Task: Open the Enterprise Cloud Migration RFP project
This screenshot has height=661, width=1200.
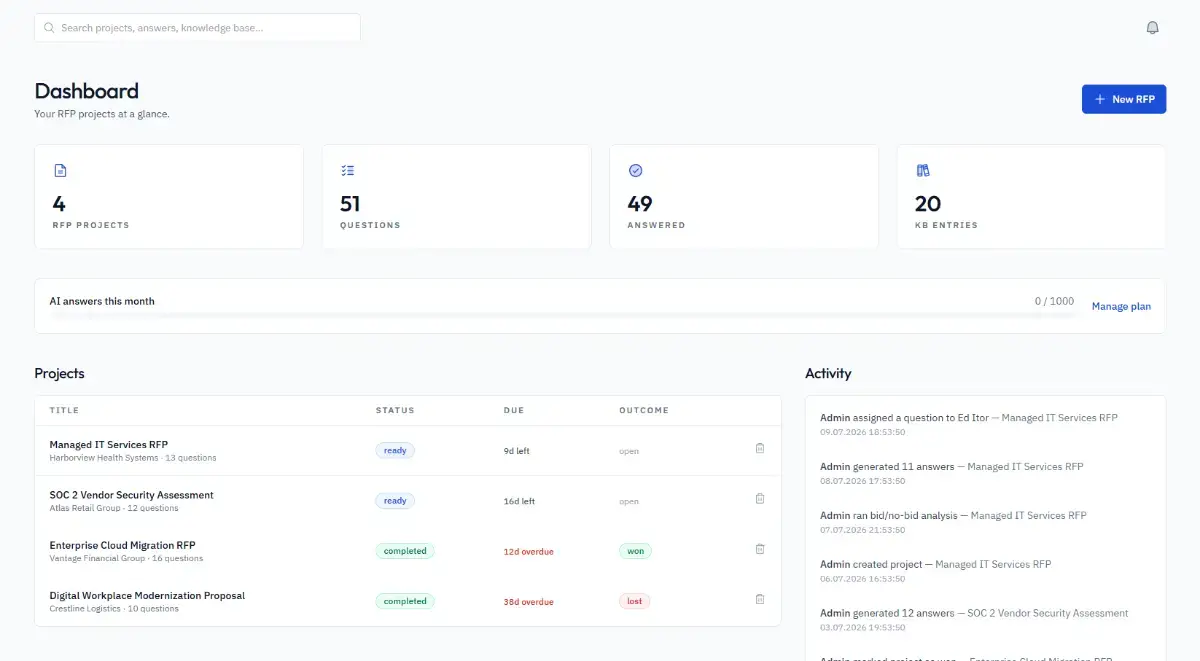Action: tap(122, 545)
